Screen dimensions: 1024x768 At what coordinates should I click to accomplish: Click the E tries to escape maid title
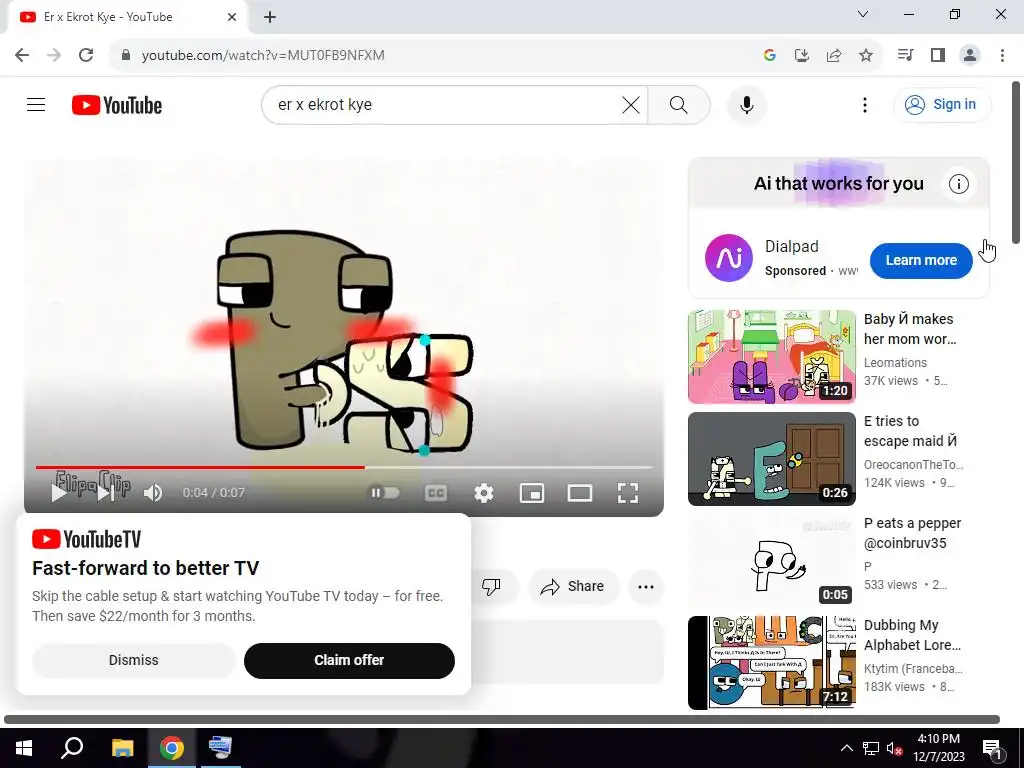pos(910,431)
